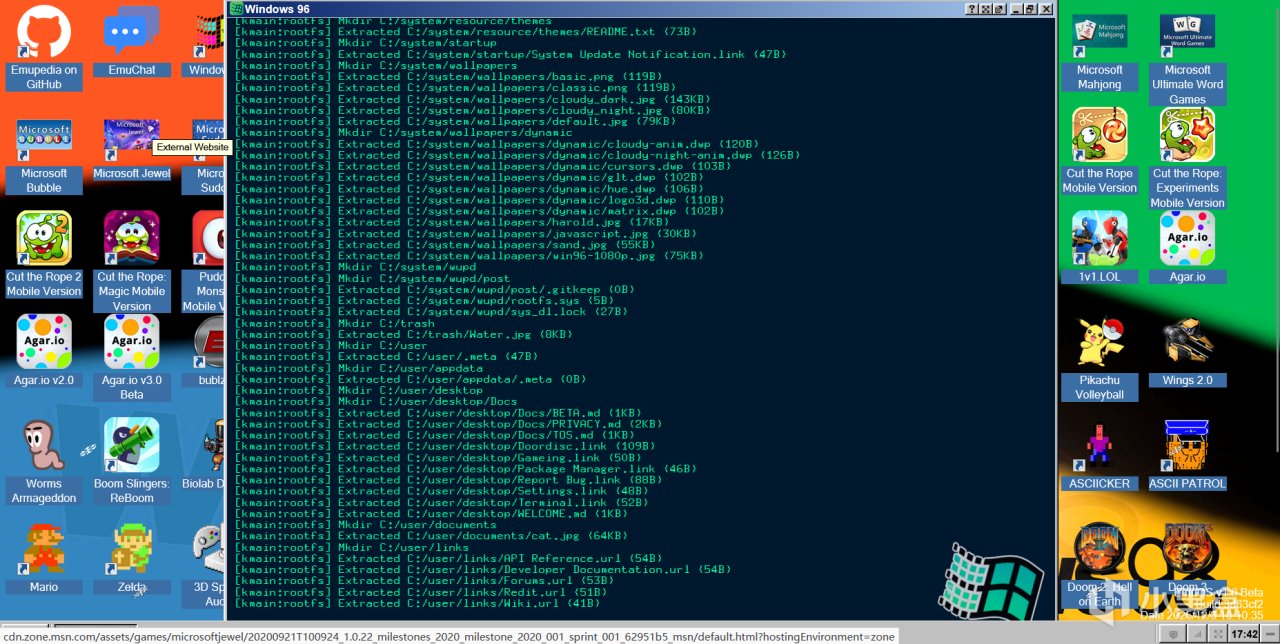The image size is (1280, 644).
Task: Open Cut the Rope 2 Mobile Version
Action: coord(43,254)
